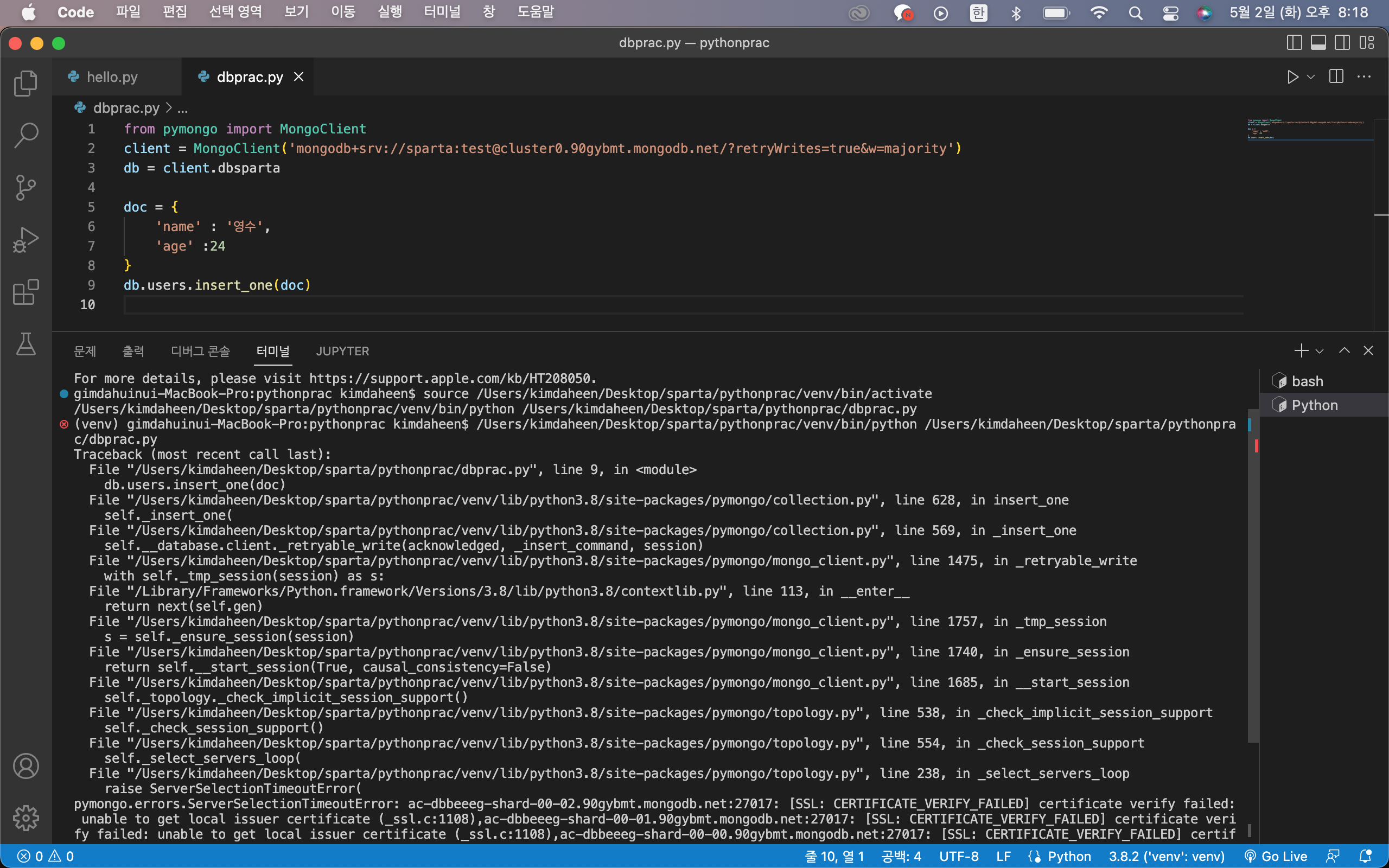Close the dbprac.py tab
Viewport: 1389px width, 868px height.
(298, 77)
